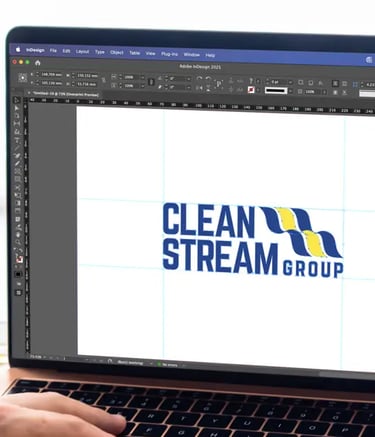Screen dimensions: 375x437
Task: Open the scale Y percentage dropdown
Action: point(142,86)
